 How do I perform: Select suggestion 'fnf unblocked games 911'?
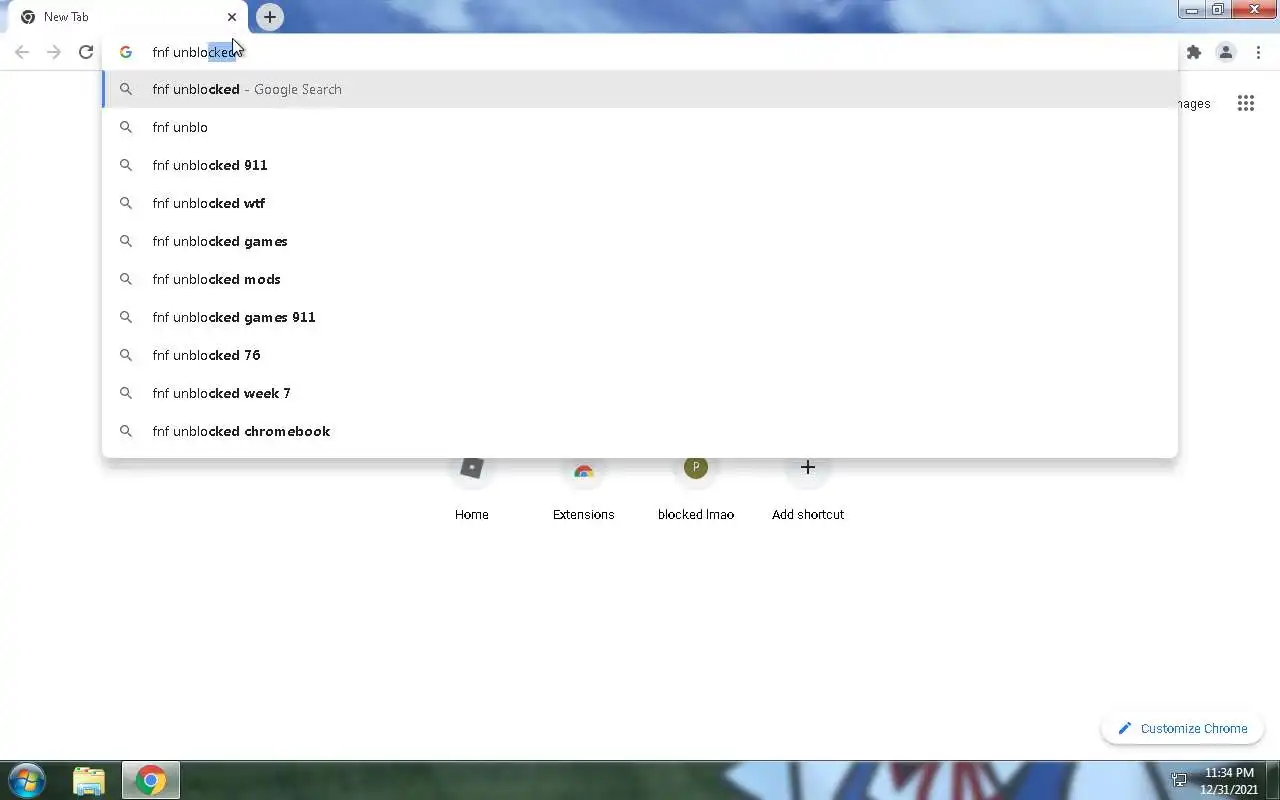point(640,317)
